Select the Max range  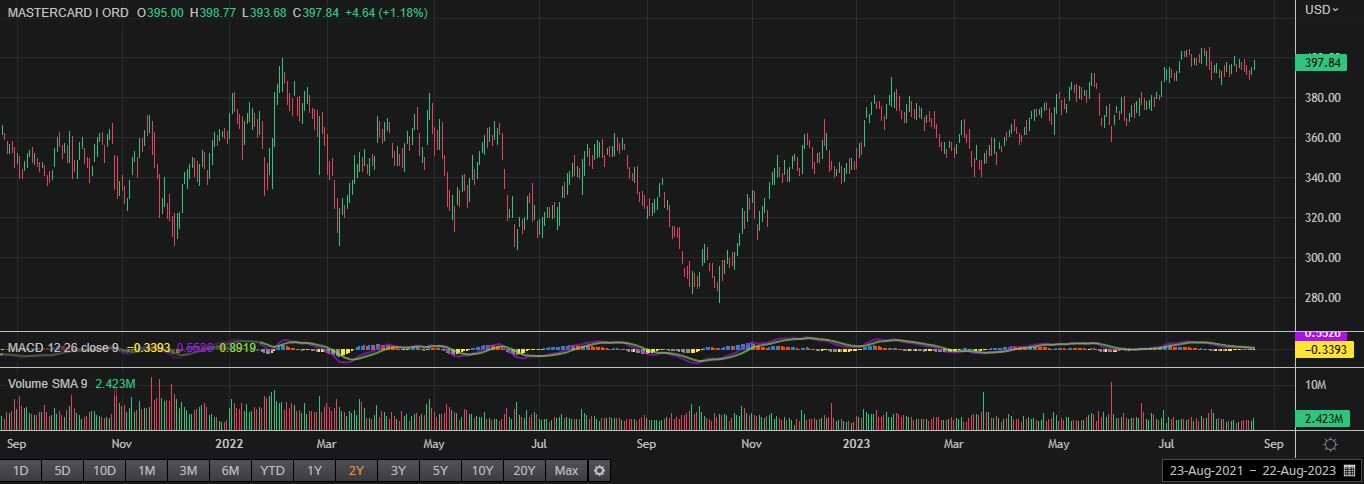pyautogui.click(x=566, y=470)
